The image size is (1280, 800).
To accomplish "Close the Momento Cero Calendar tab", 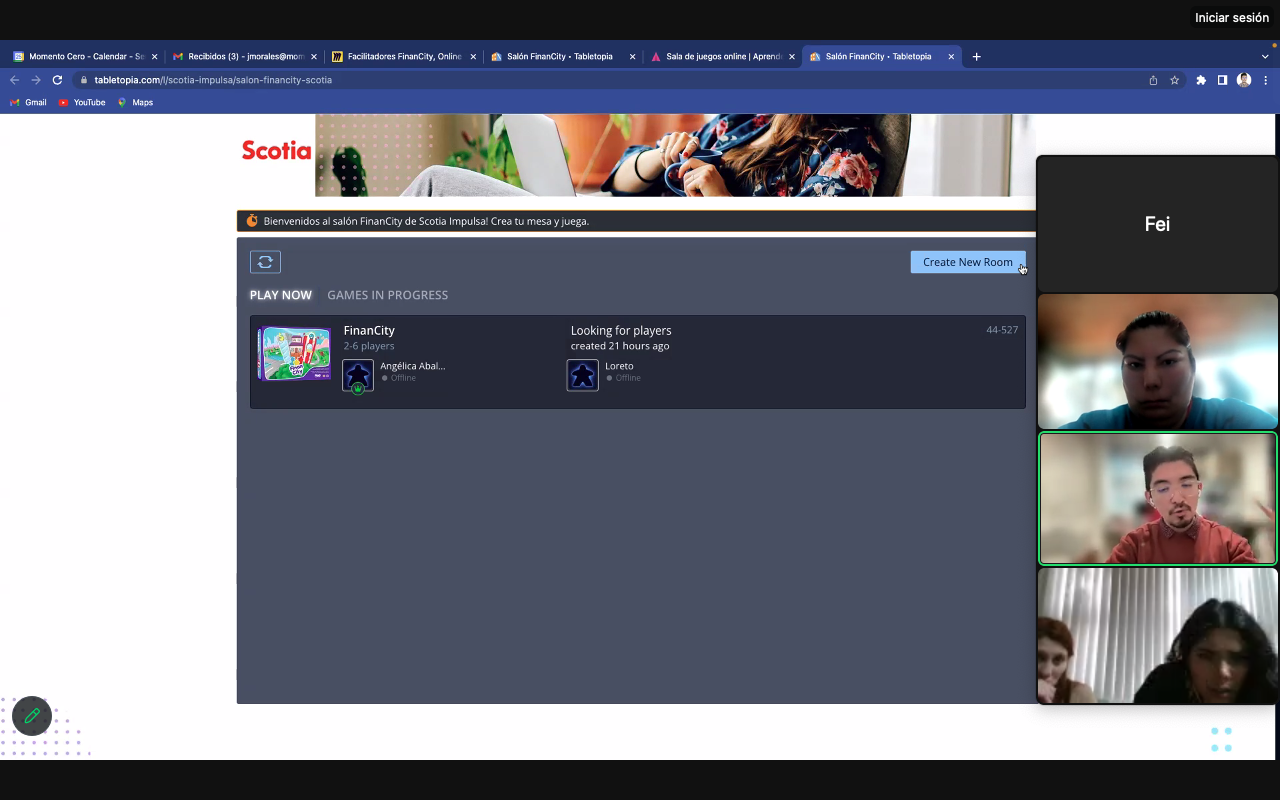I will 154,57.
